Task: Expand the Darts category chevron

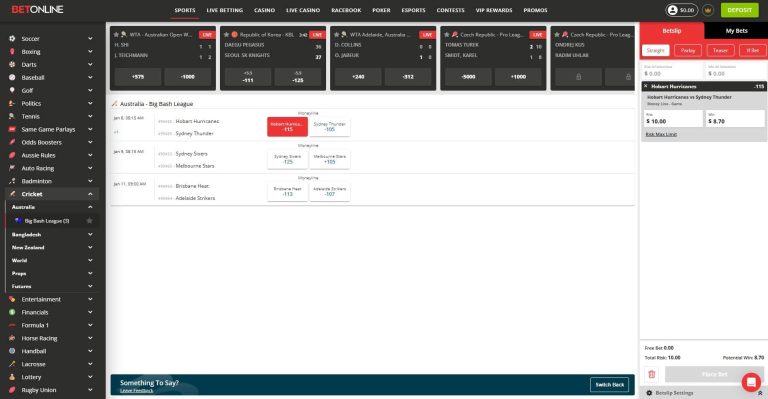Action: coord(90,64)
